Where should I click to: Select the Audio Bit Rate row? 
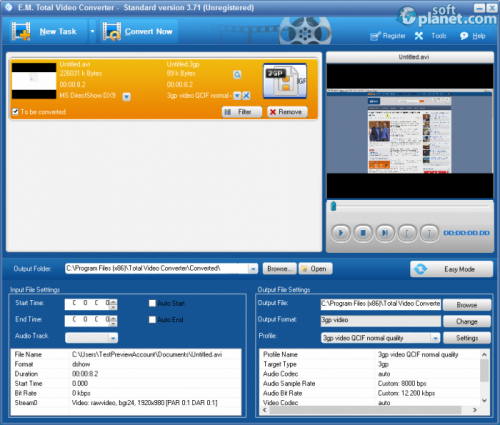[369, 393]
